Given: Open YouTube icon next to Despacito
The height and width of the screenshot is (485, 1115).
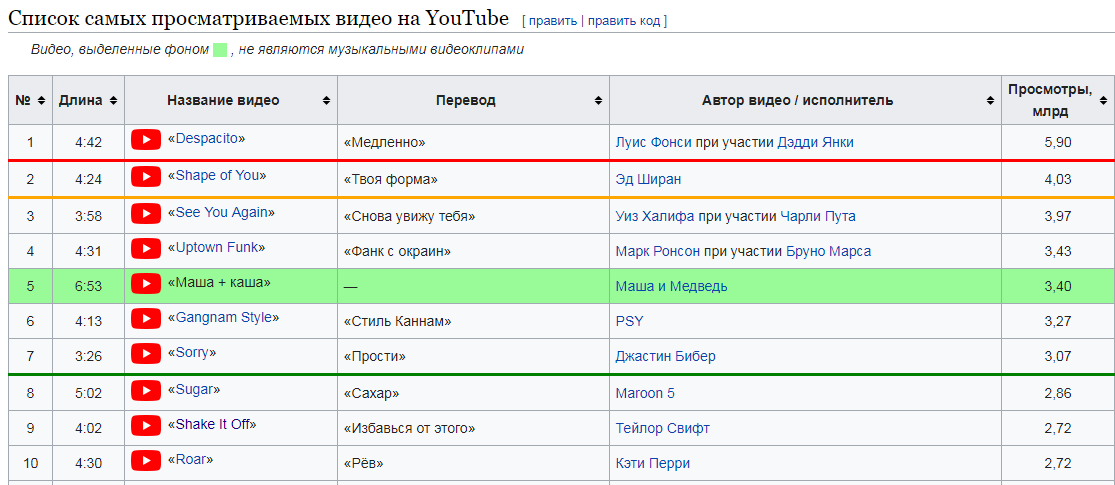Looking at the screenshot, I should [x=146, y=139].
